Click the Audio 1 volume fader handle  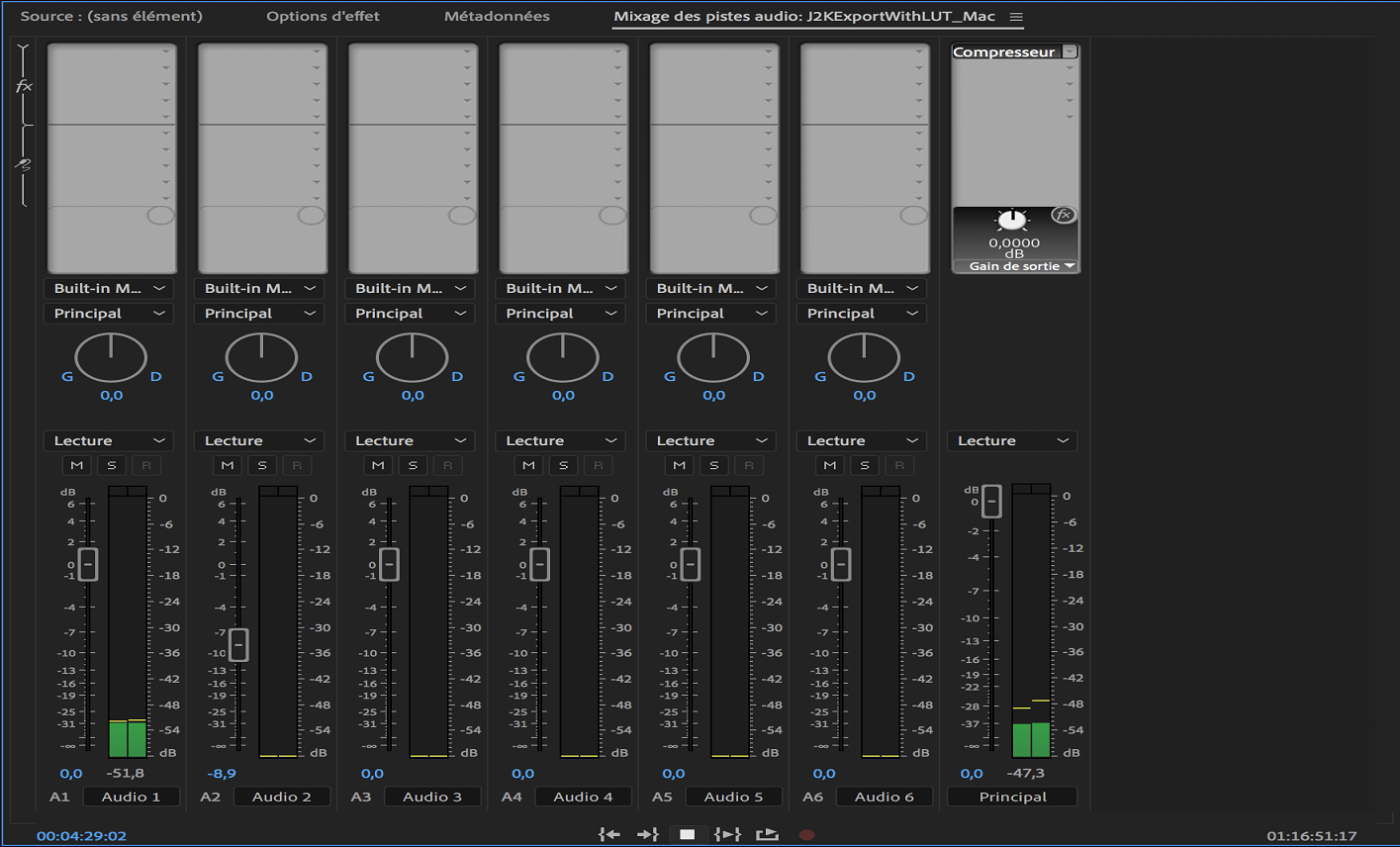coord(88,564)
